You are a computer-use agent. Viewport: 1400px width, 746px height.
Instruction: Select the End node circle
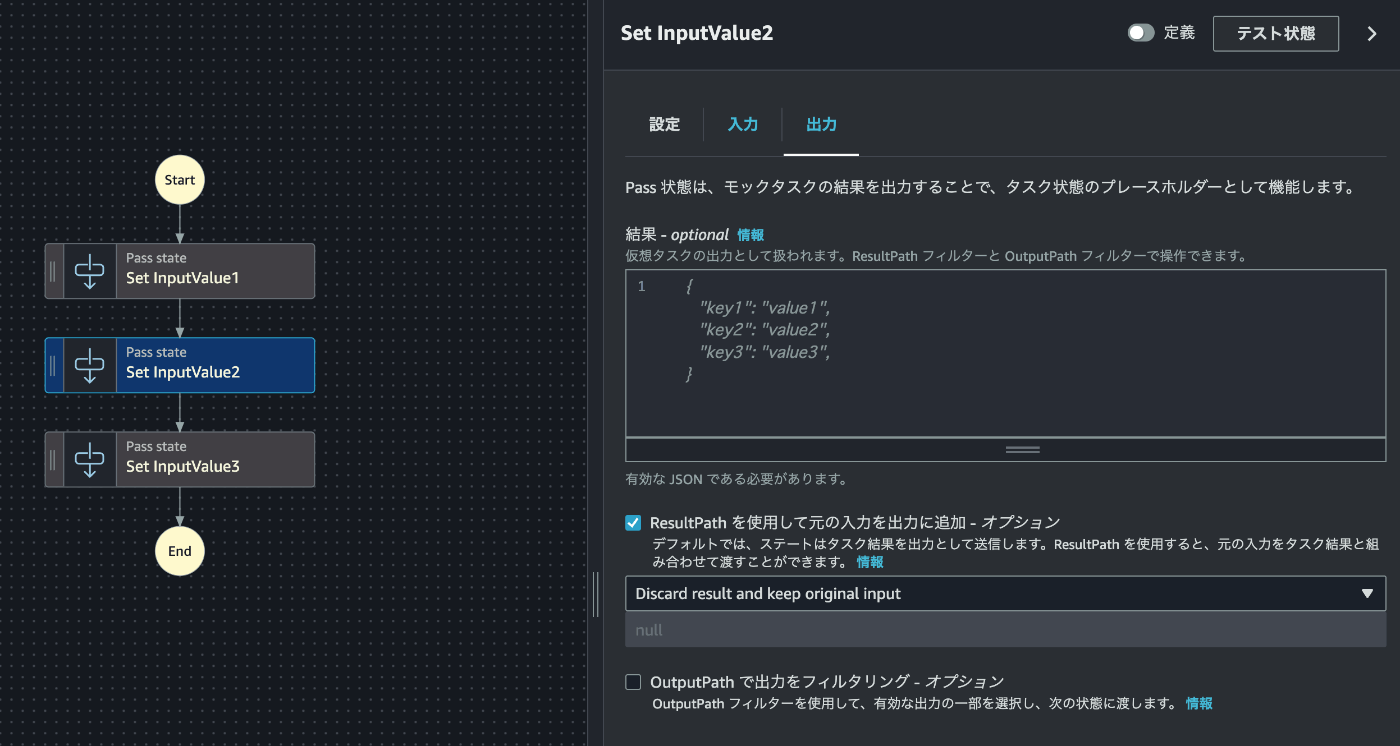(x=180, y=551)
